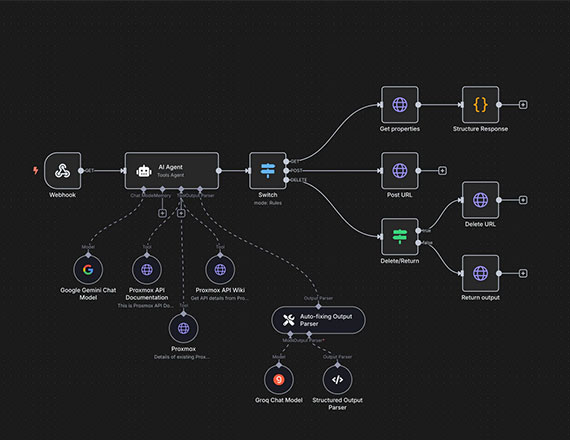The image size is (570, 440).
Task: Click the Google Gemini Chat Model label
Action: point(88,294)
